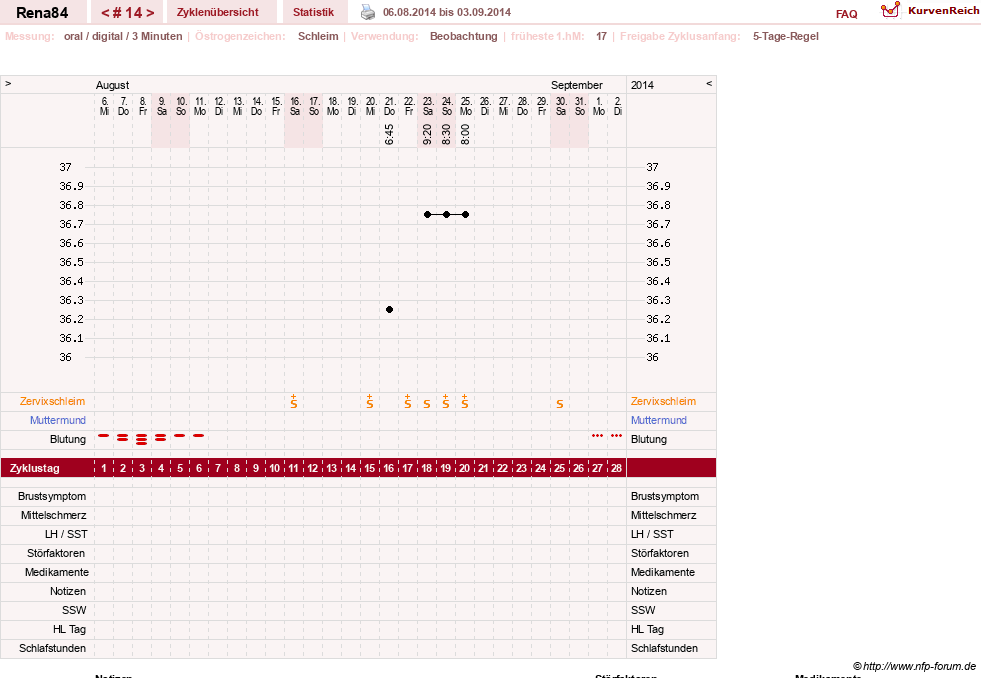Open the Zyklenübersicht tab
The width and height of the screenshot is (981, 678).
click(218, 12)
